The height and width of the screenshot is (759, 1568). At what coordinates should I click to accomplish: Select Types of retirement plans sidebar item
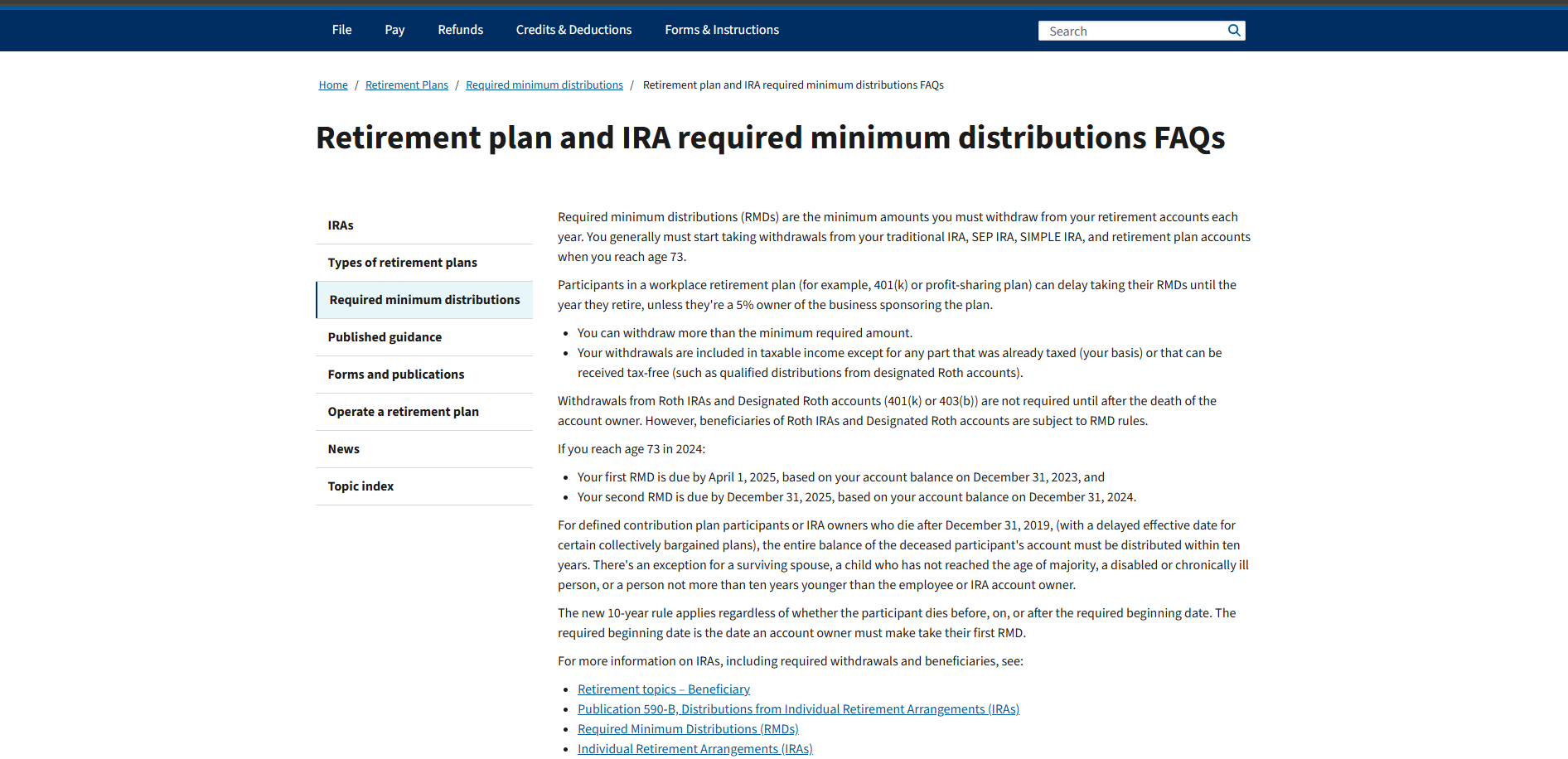pyautogui.click(x=402, y=263)
